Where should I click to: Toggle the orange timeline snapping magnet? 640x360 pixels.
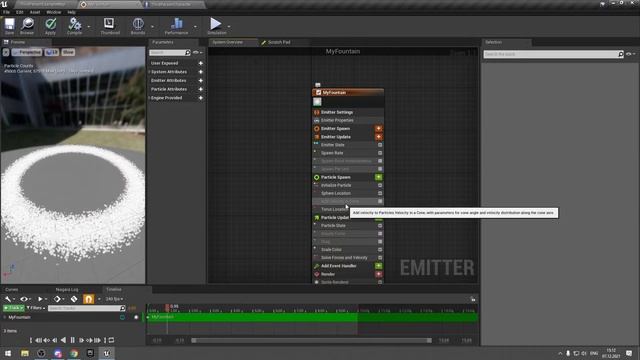[88, 299]
